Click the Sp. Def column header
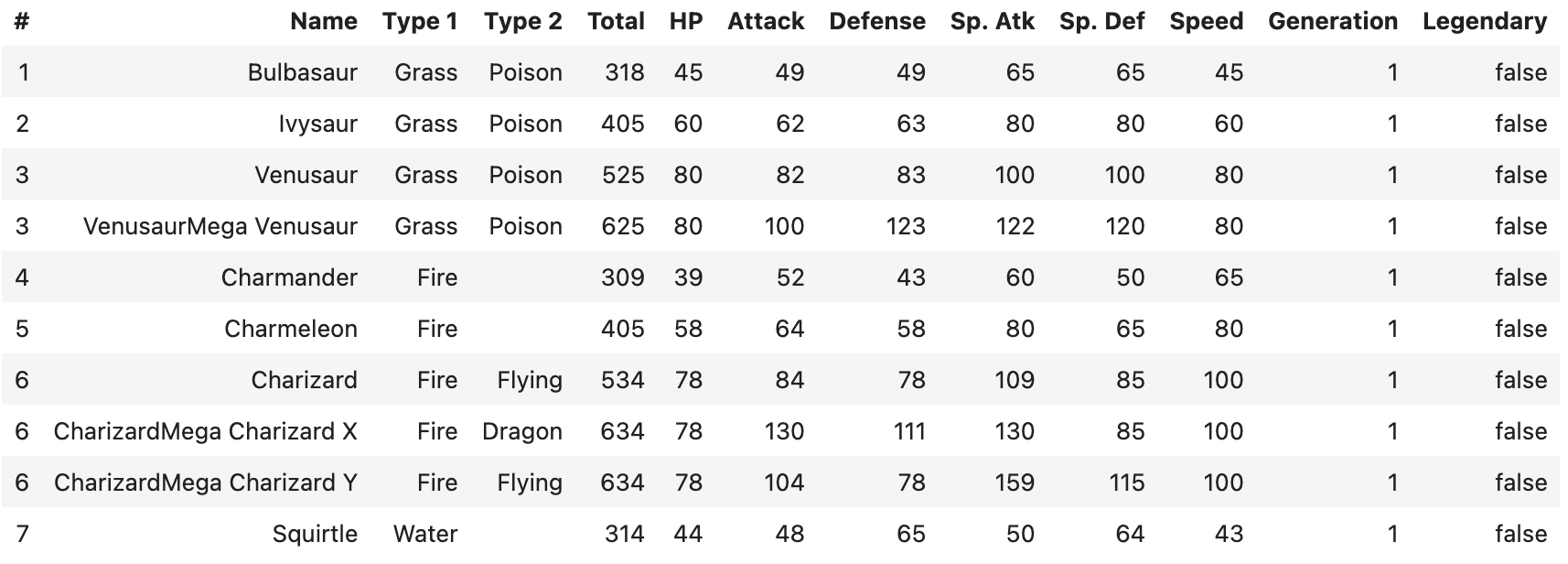 tap(1101, 21)
